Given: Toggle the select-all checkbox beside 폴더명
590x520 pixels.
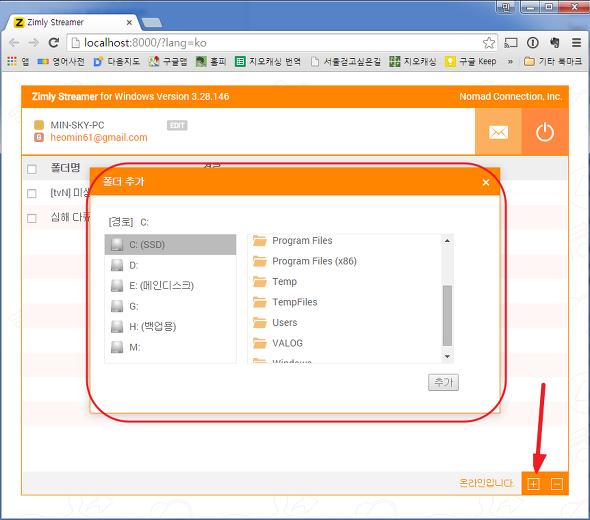Looking at the screenshot, I should [32, 169].
